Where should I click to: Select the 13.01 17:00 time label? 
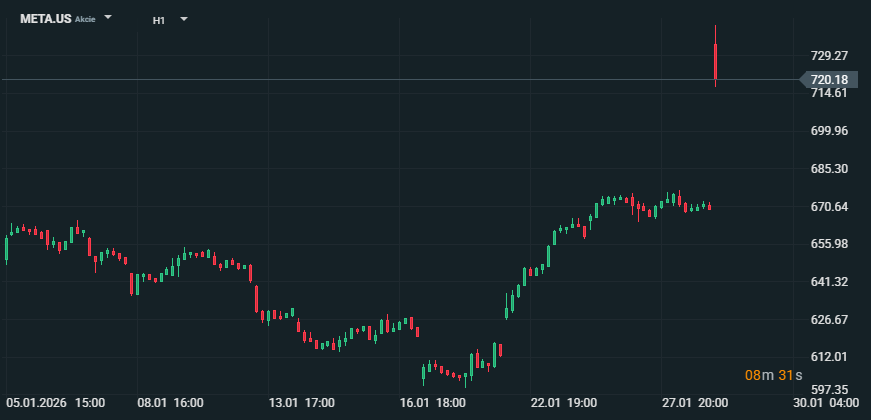302,403
